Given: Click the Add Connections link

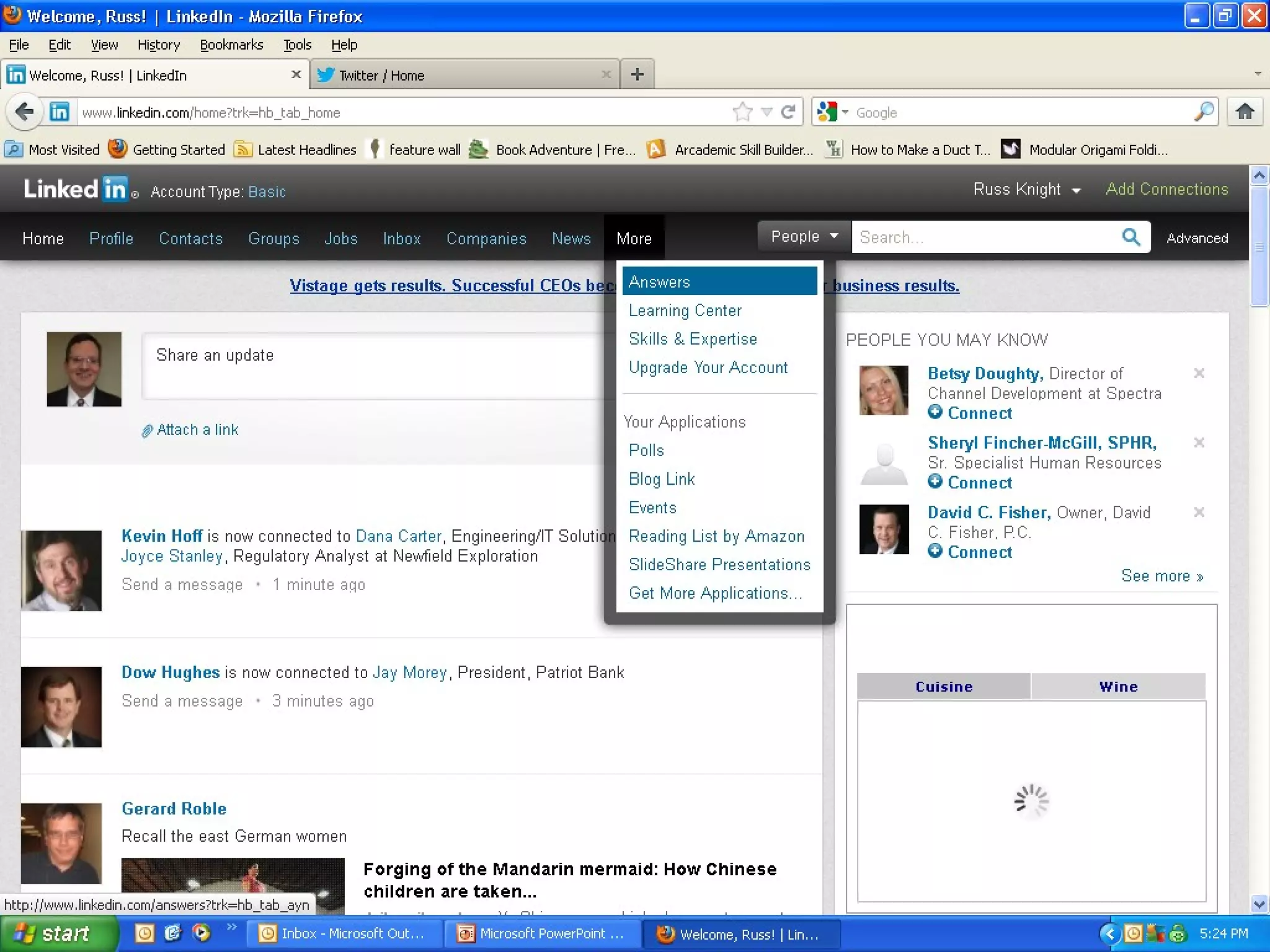Looking at the screenshot, I should [1166, 189].
